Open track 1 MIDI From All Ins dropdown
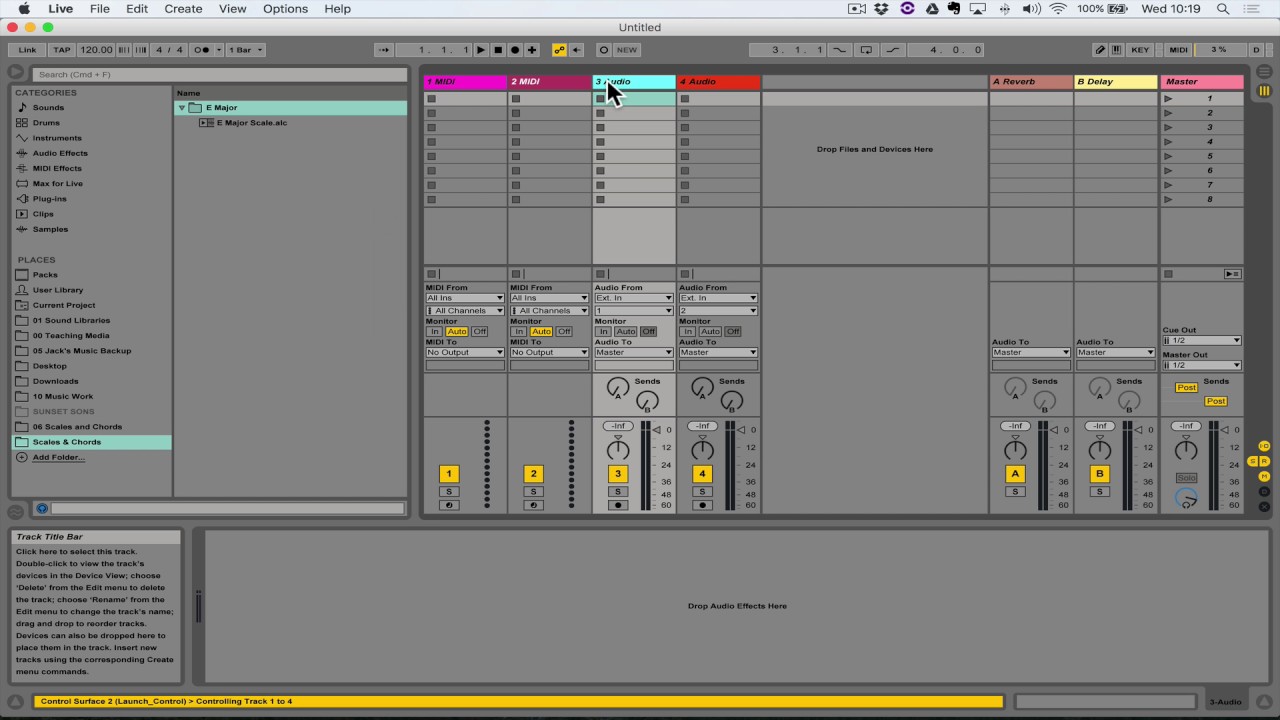Screen dimensions: 1280x720 coord(465,298)
